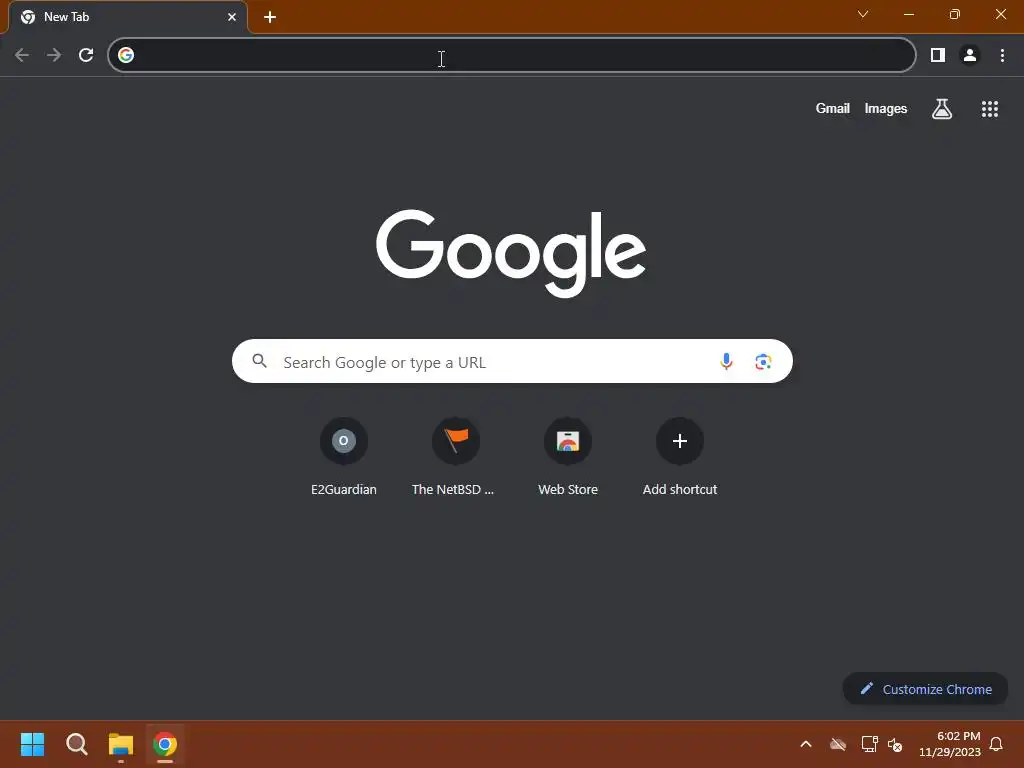Close the New Tab tab
Screen dimensions: 1024x768
(x=232, y=17)
